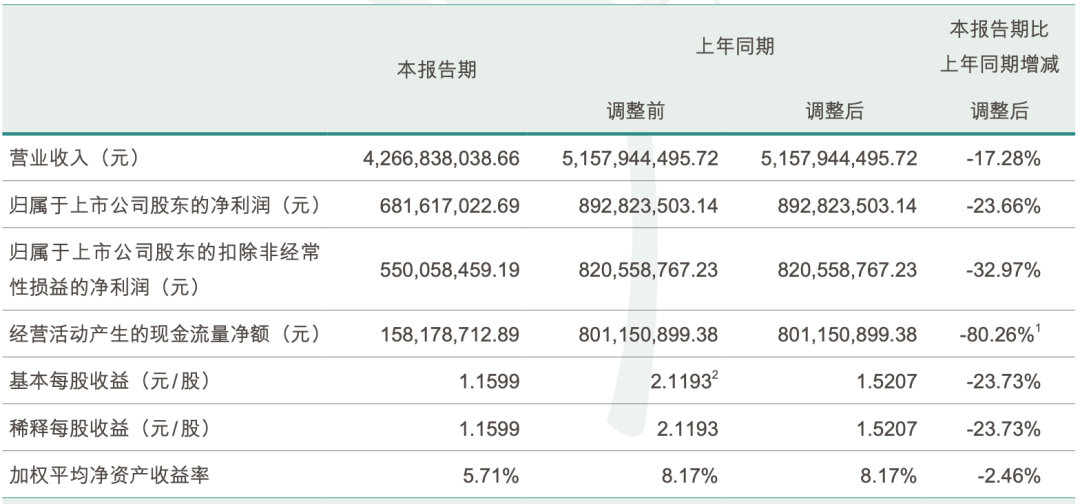Click 调整后 under 上年同期
The width and height of the screenshot is (1080, 504).
(834, 111)
